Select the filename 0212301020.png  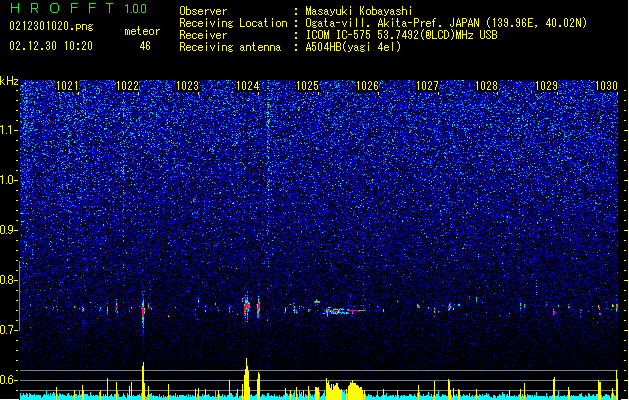click(x=51, y=27)
